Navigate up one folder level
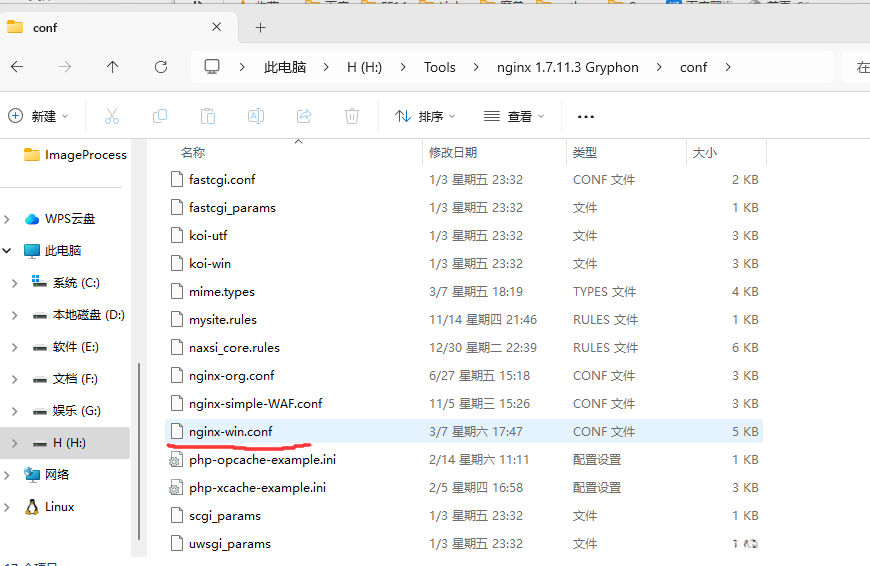This screenshot has width=870, height=566. pos(113,67)
